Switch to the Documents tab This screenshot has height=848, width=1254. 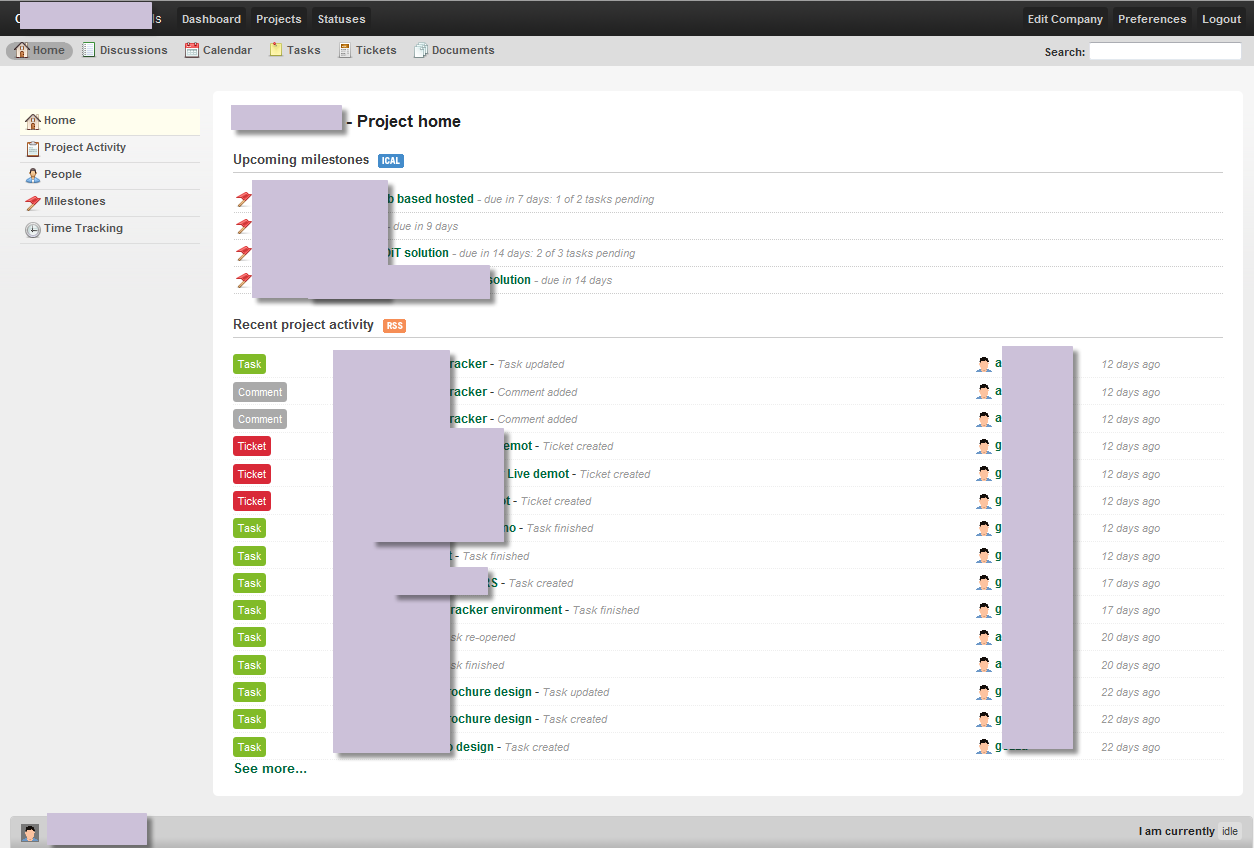454,50
